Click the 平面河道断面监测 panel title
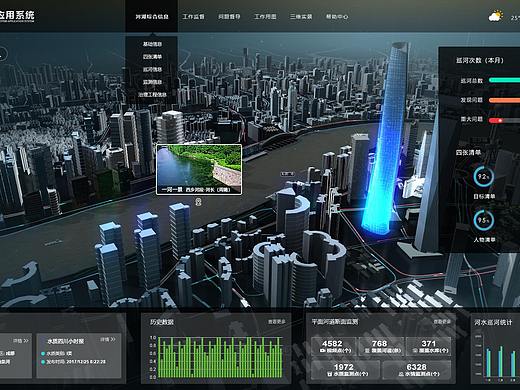 335,322
